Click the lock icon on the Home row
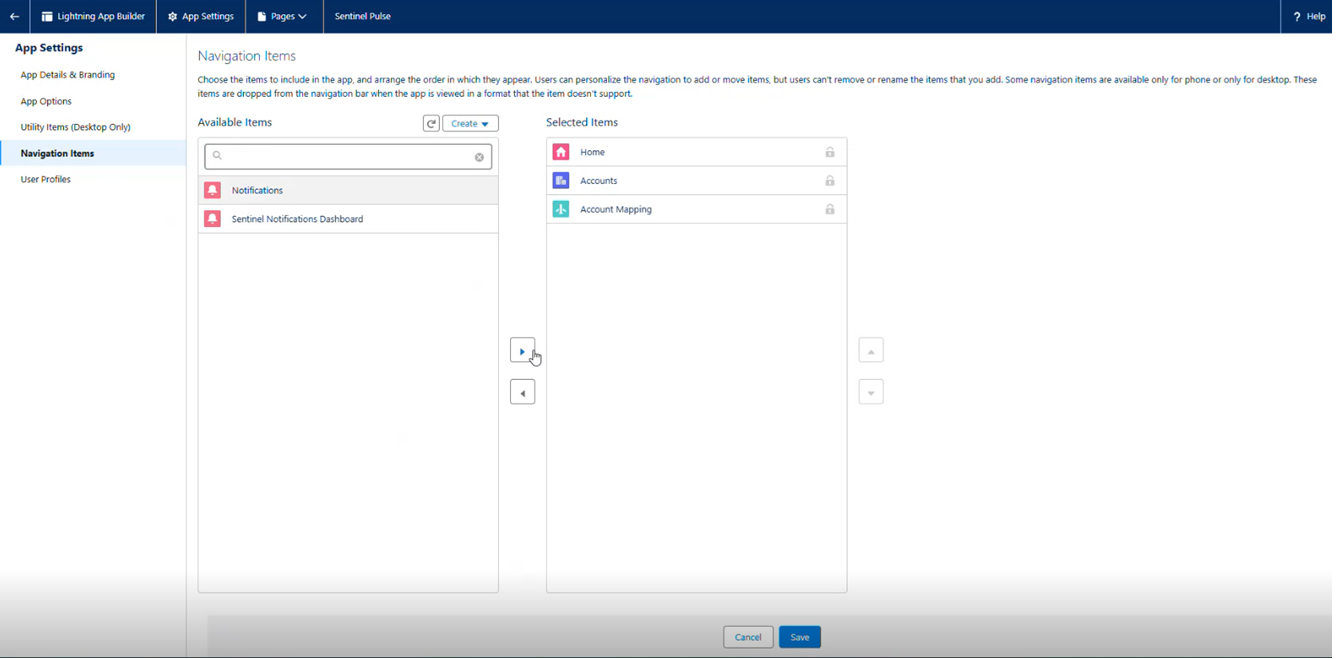The image size is (1336, 659). [830, 152]
